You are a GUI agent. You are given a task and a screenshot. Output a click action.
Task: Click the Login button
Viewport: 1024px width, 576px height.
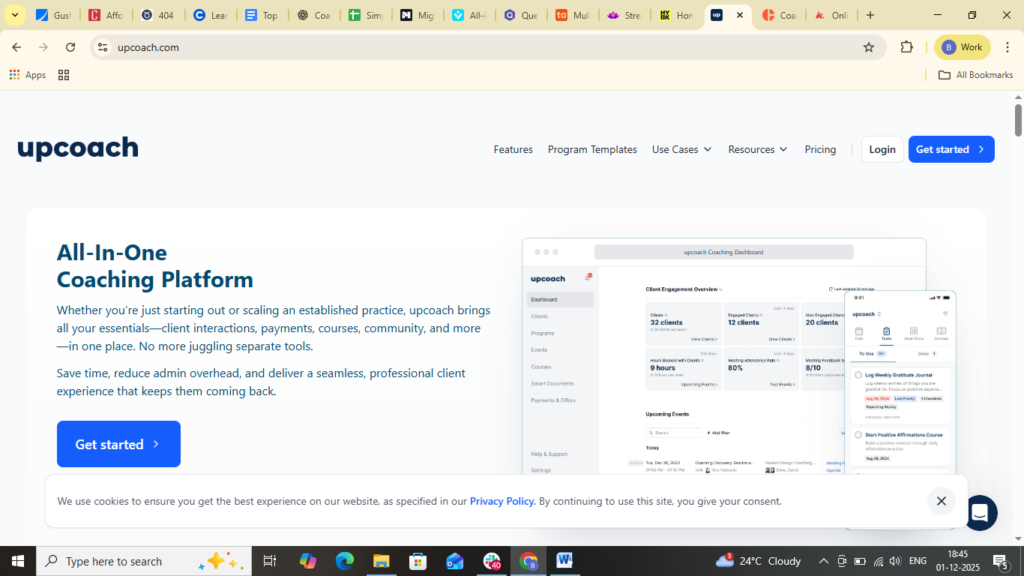(x=882, y=149)
